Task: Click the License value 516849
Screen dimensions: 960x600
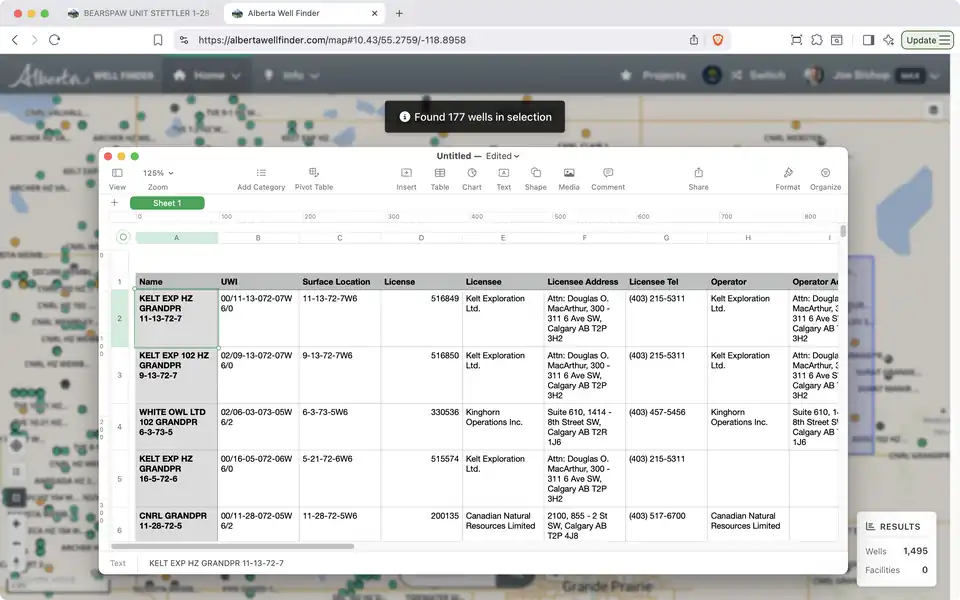Action: pos(444,299)
